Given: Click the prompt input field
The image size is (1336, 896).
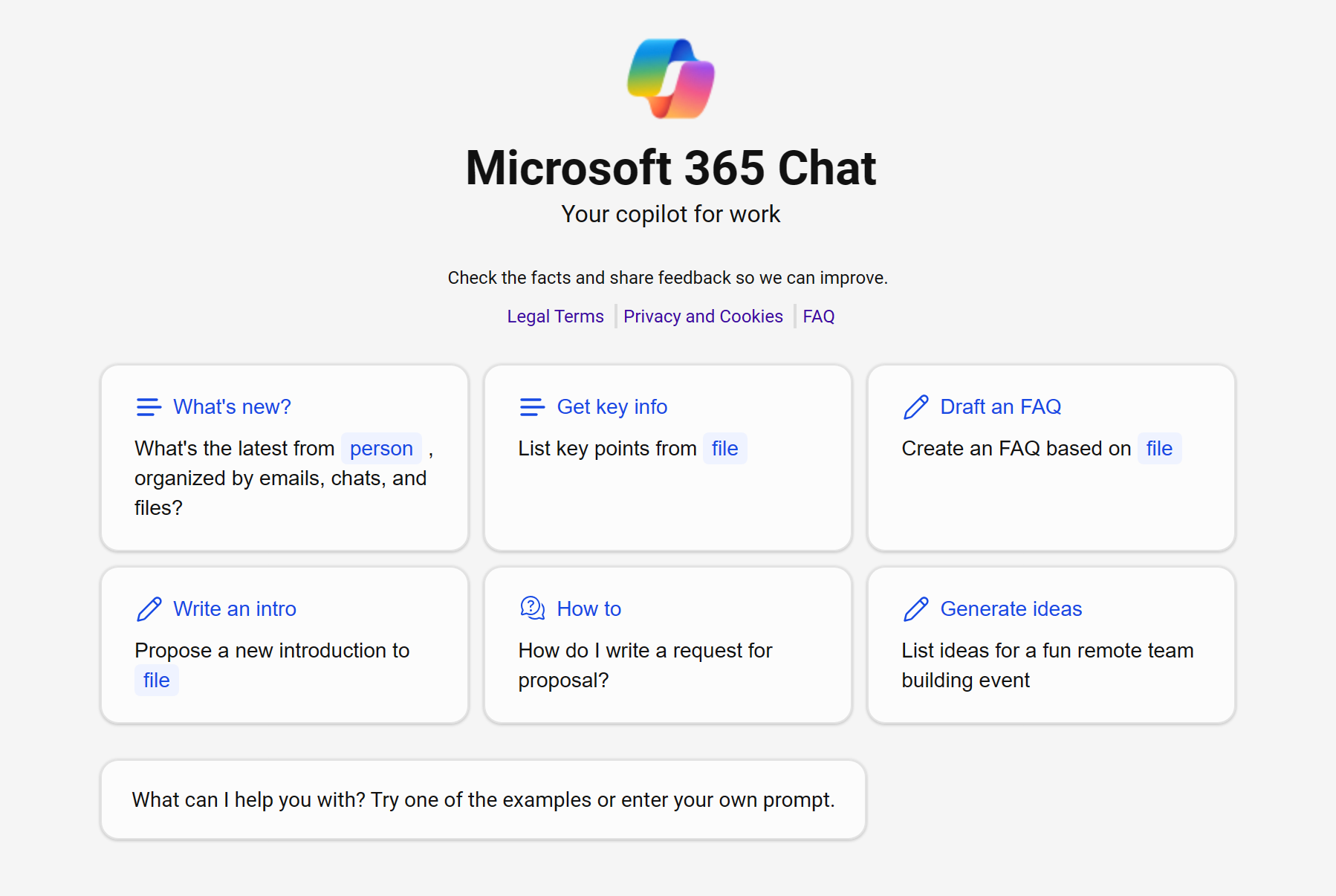Looking at the screenshot, I should (483, 799).
